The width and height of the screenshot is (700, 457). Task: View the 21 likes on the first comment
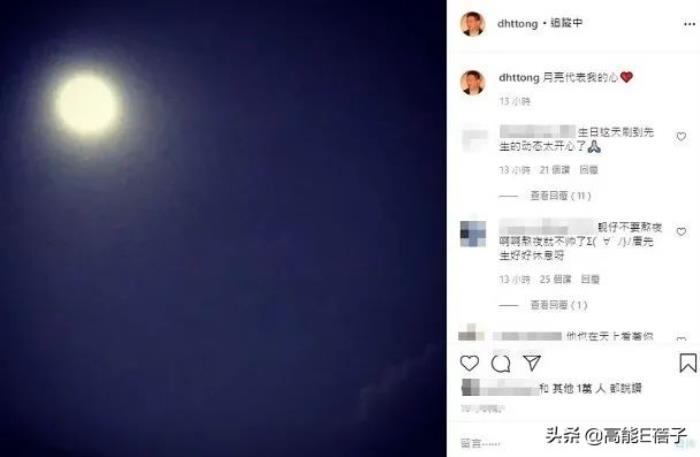554,170
